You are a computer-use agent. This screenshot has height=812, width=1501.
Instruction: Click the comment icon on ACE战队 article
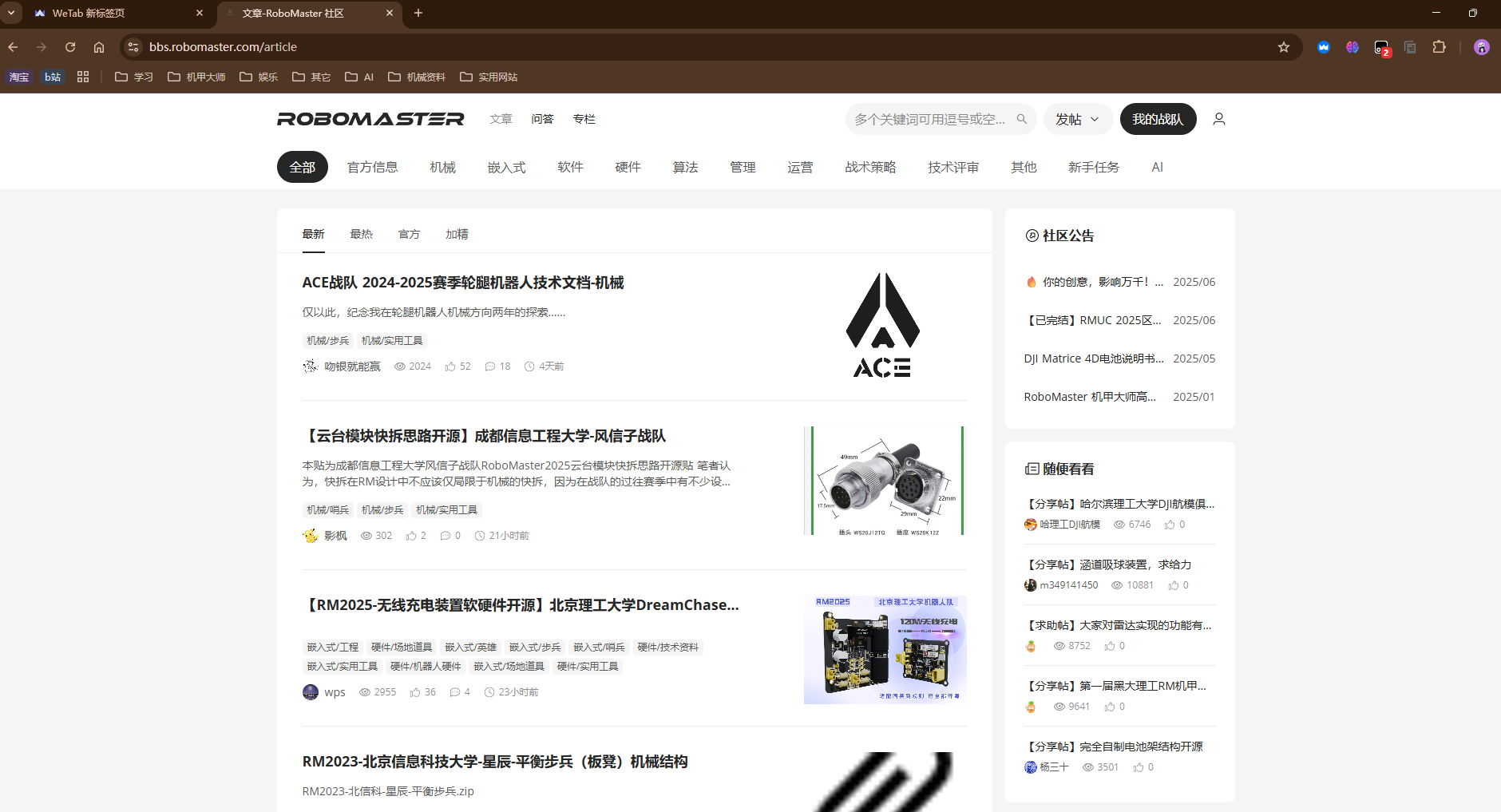click(490, 366)
